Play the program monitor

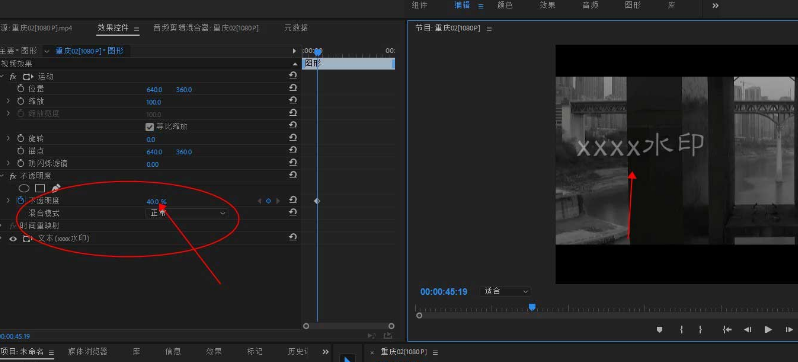click(768, 330)
